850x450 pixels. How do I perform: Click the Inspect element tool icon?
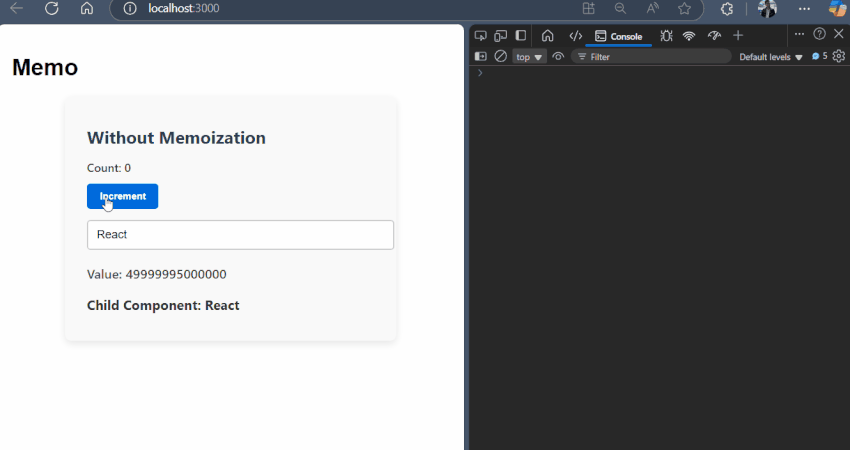pos(481,36)
